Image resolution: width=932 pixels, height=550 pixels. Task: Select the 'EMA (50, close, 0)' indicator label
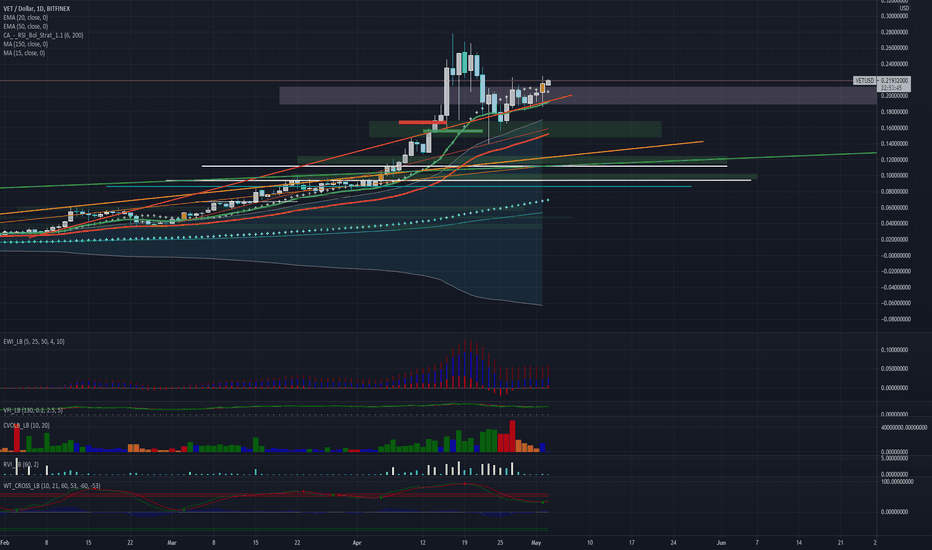click(x=26, y=27)
